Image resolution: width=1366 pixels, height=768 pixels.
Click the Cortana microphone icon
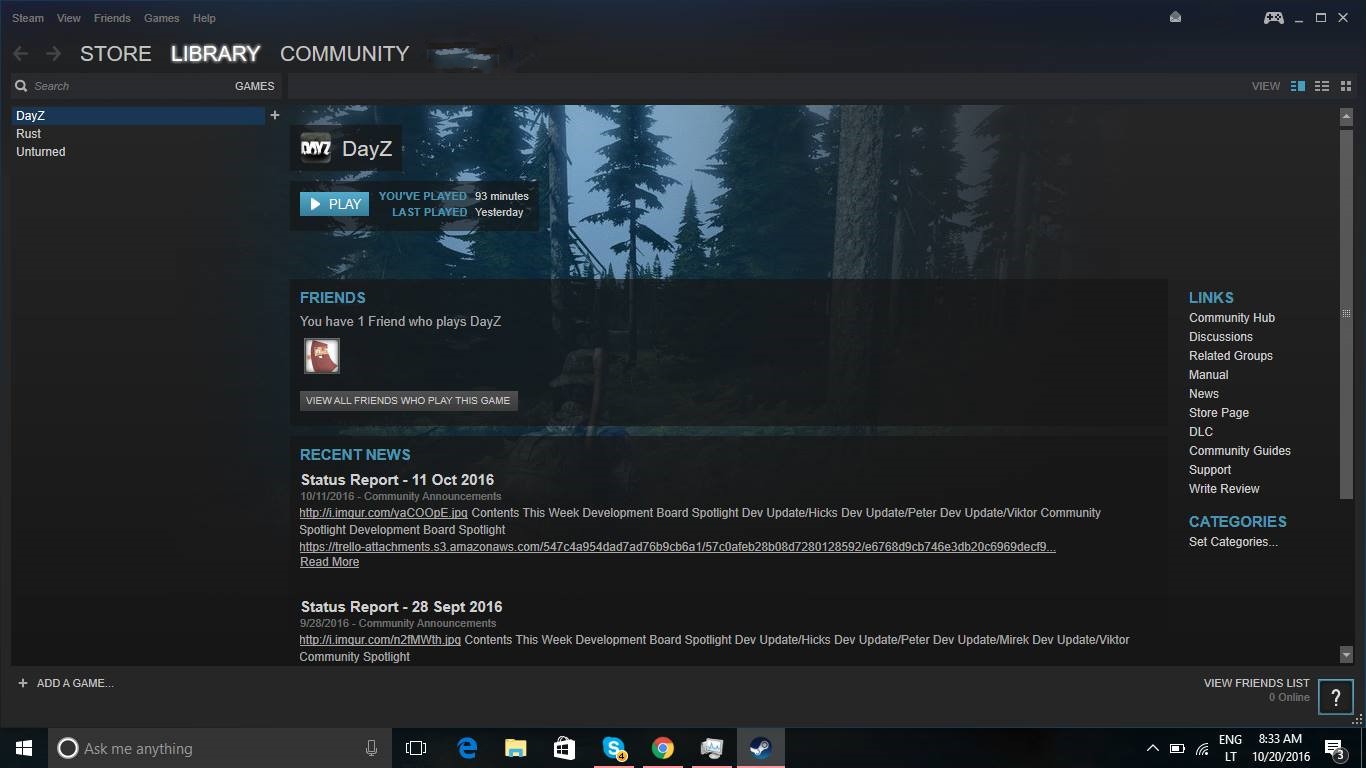tap(371, 748)
